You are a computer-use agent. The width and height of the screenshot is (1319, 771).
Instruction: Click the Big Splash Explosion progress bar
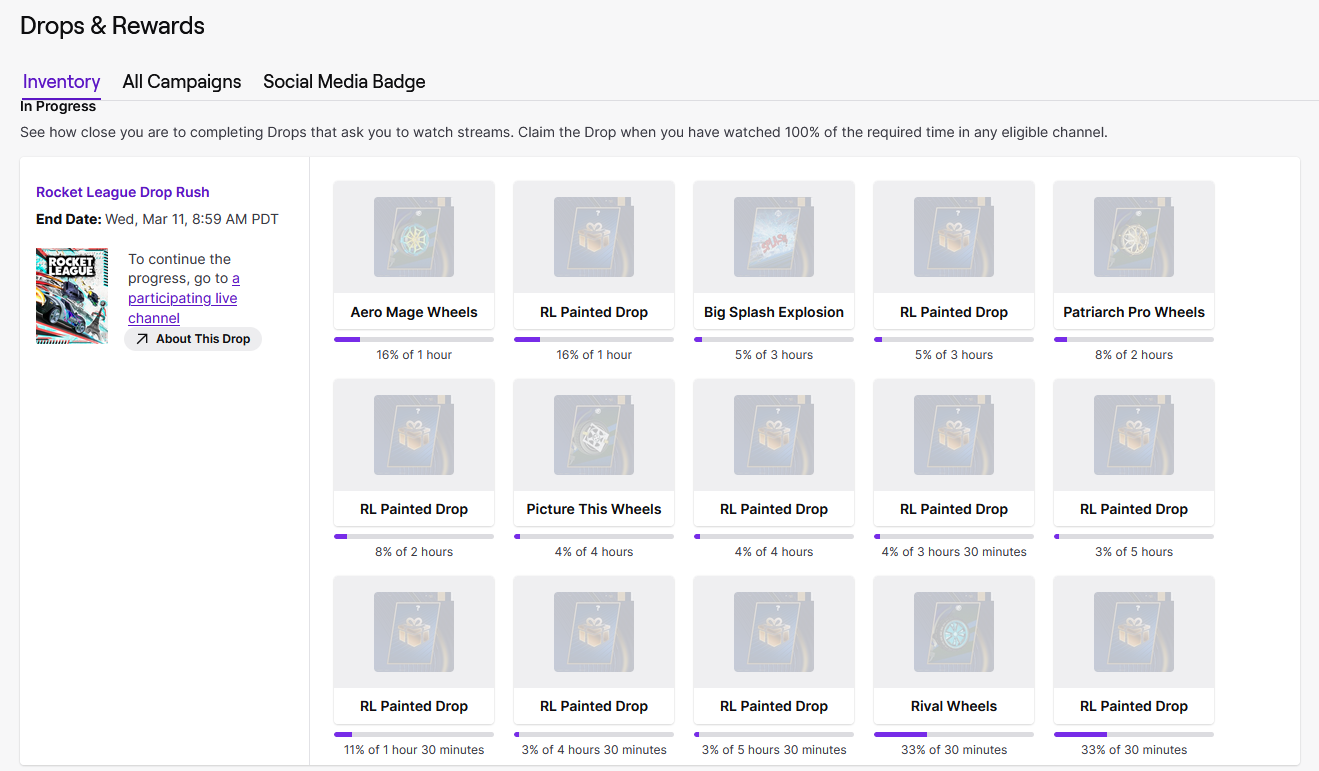click(x=774, y=340)
